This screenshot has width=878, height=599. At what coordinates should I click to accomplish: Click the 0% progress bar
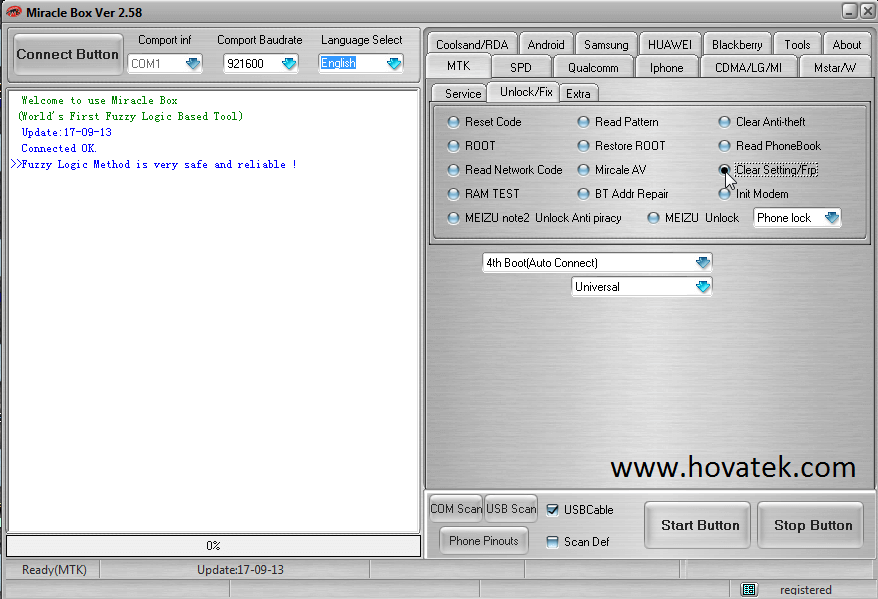pos(213,546)
